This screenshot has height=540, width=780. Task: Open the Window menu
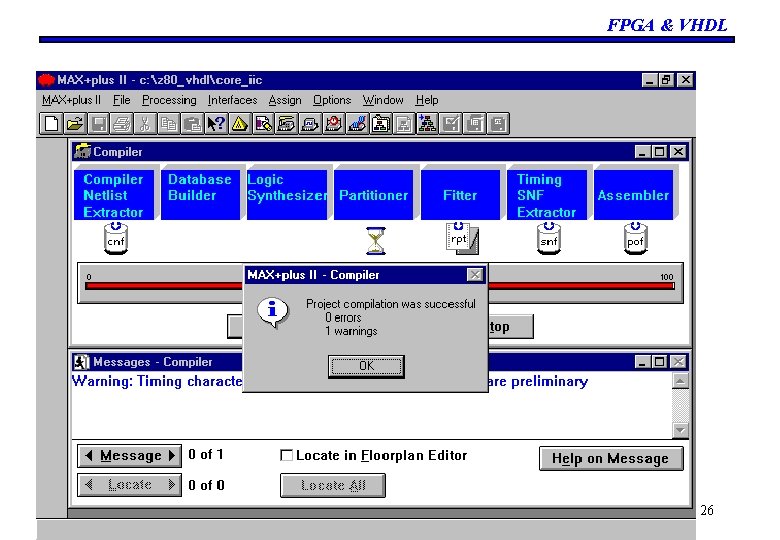(383, 100)
